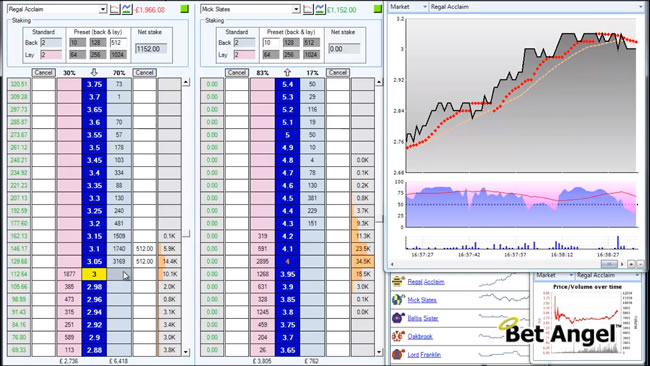
Task: Click the Regal Acclaim ladder scroll down arrow
Action: tap(186, 352)
